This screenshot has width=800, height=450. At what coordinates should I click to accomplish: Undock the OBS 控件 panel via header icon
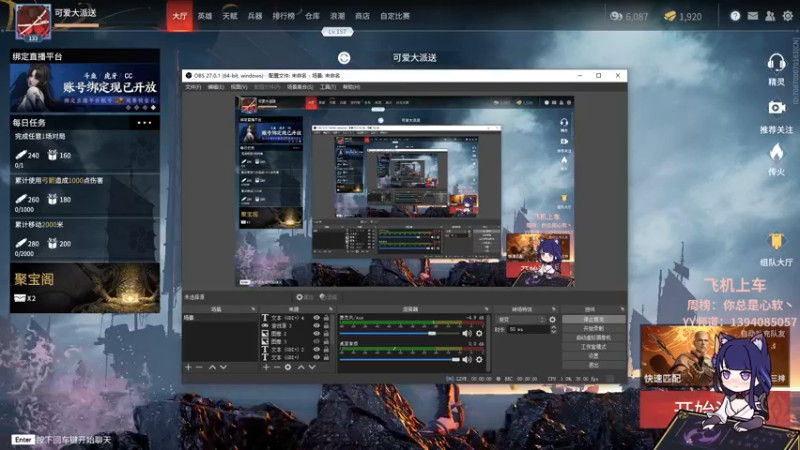tap(622, 309)
